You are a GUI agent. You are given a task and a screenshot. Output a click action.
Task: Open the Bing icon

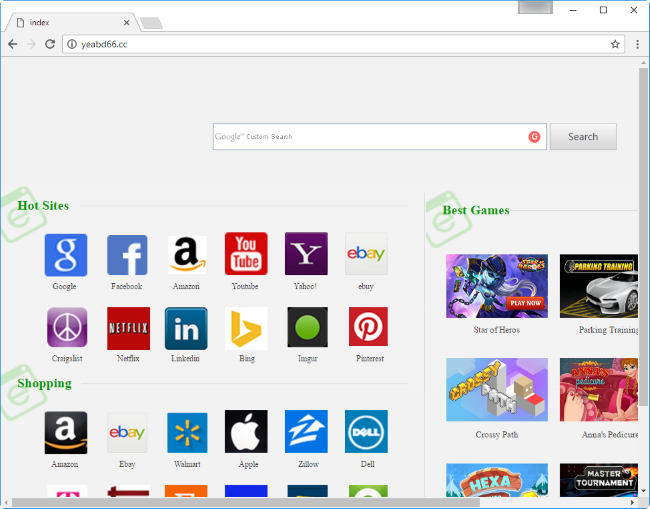pos(246,328)
